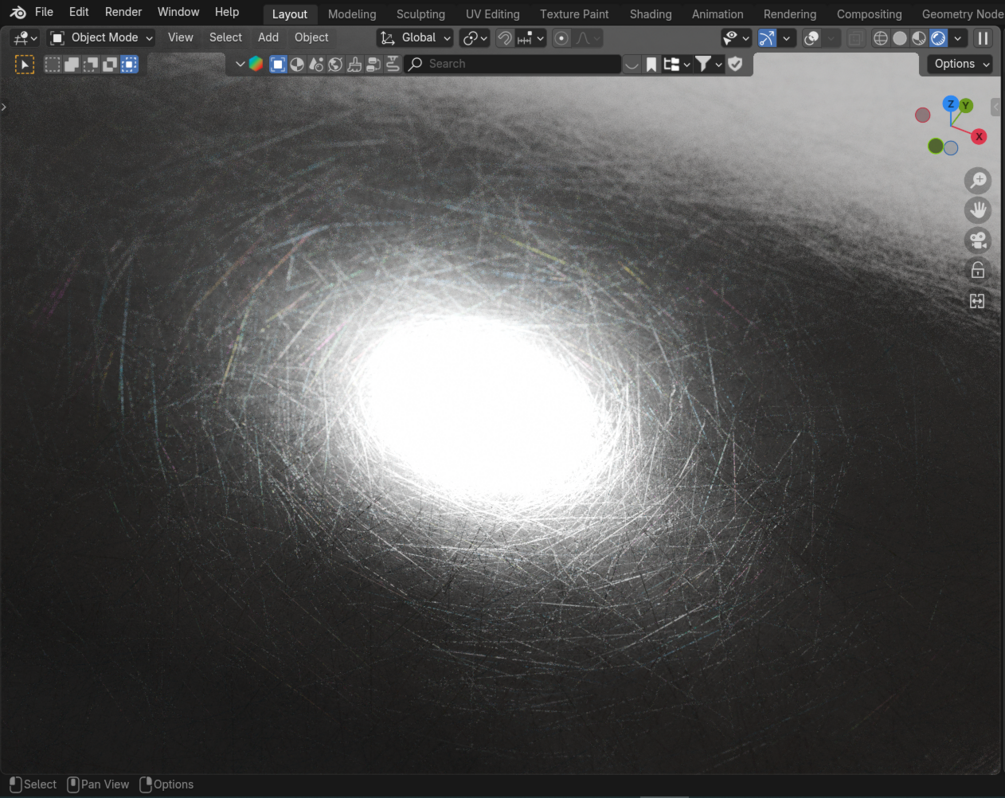Click the zoom magnifier viewport button

[x=977, y=181]
